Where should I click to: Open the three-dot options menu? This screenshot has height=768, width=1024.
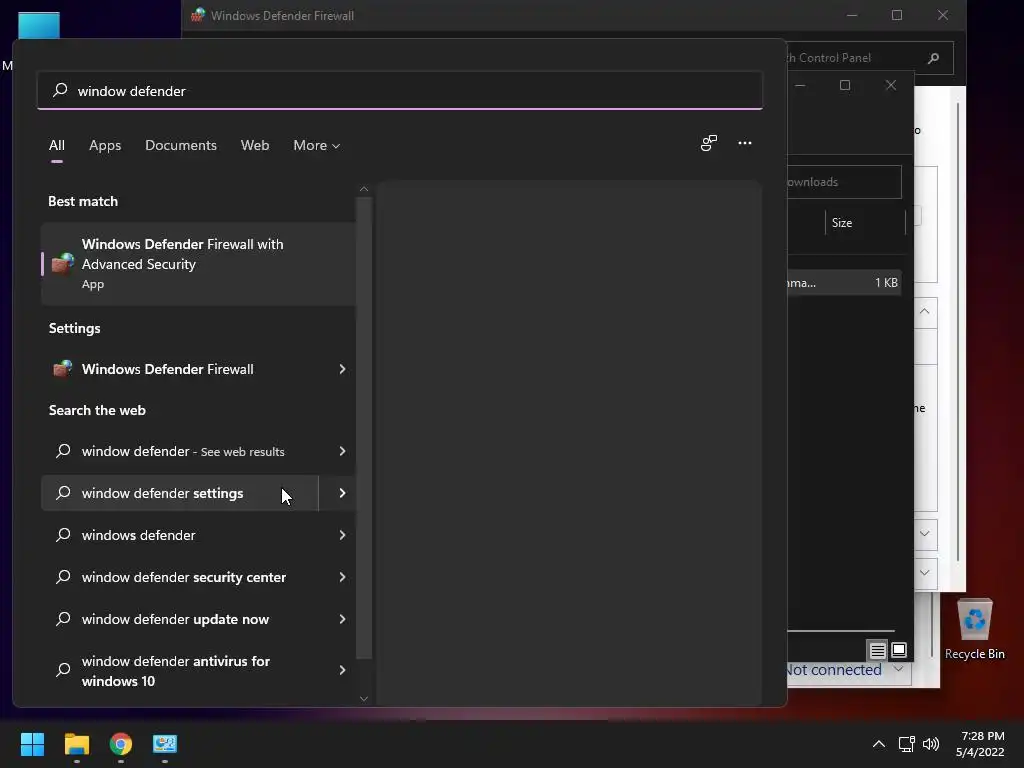tap(744, 143)
